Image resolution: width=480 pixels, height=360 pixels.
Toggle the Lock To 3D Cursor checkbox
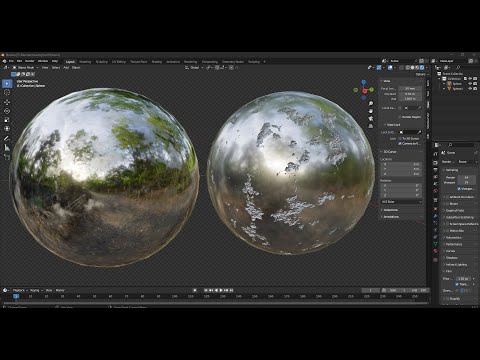[x=400, y=138]
